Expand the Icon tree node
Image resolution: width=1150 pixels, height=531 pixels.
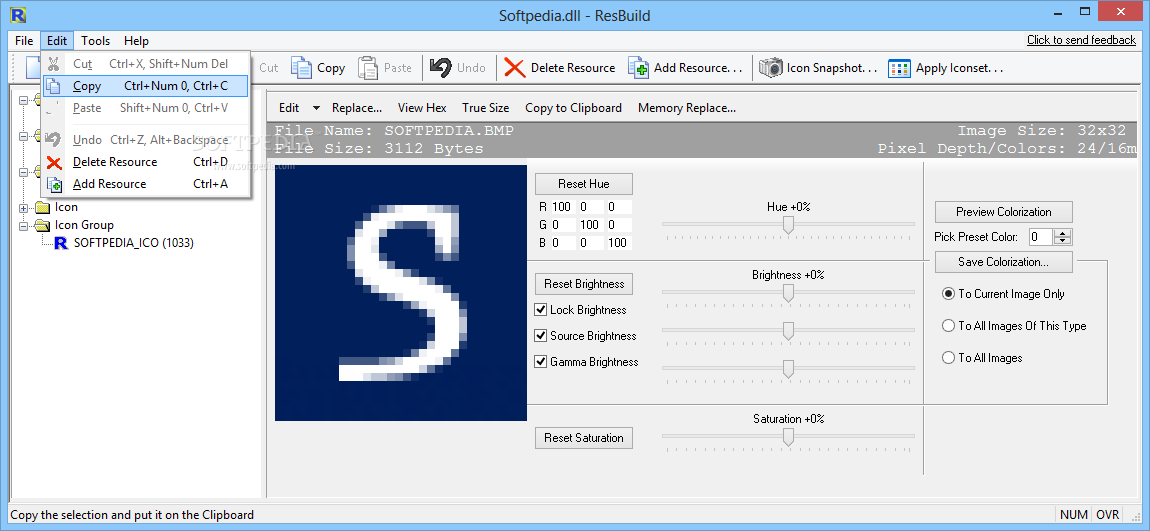pyautogui.click(x=23, y=208)
